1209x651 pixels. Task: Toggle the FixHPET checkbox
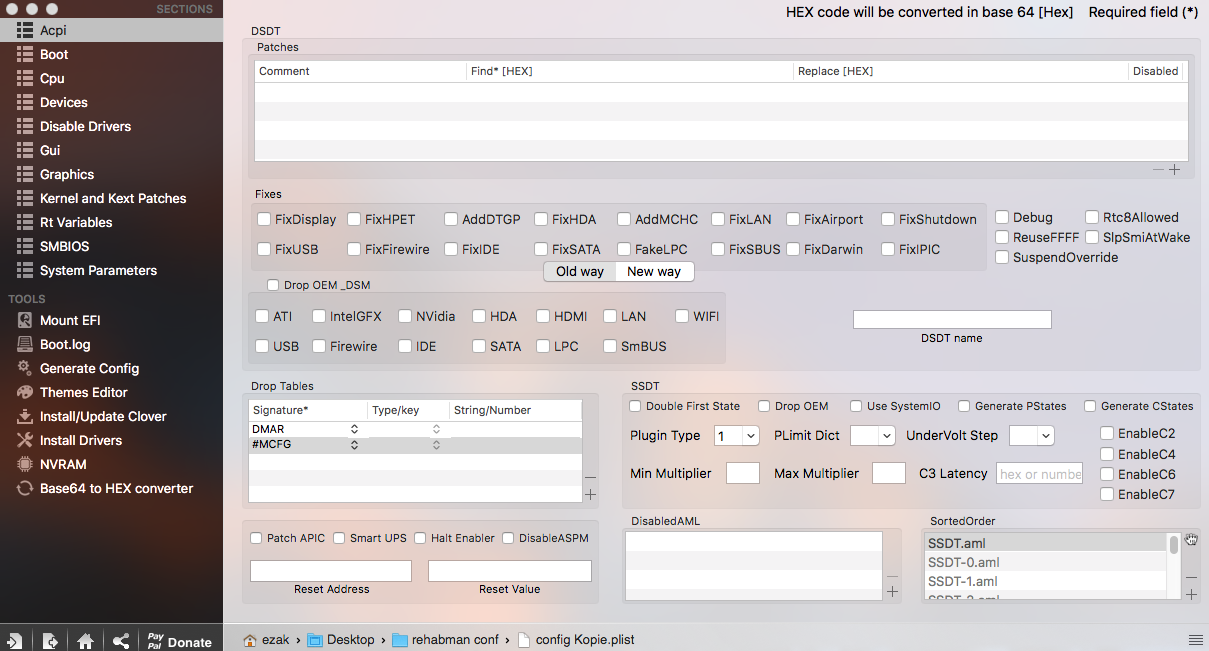point(354,219)
